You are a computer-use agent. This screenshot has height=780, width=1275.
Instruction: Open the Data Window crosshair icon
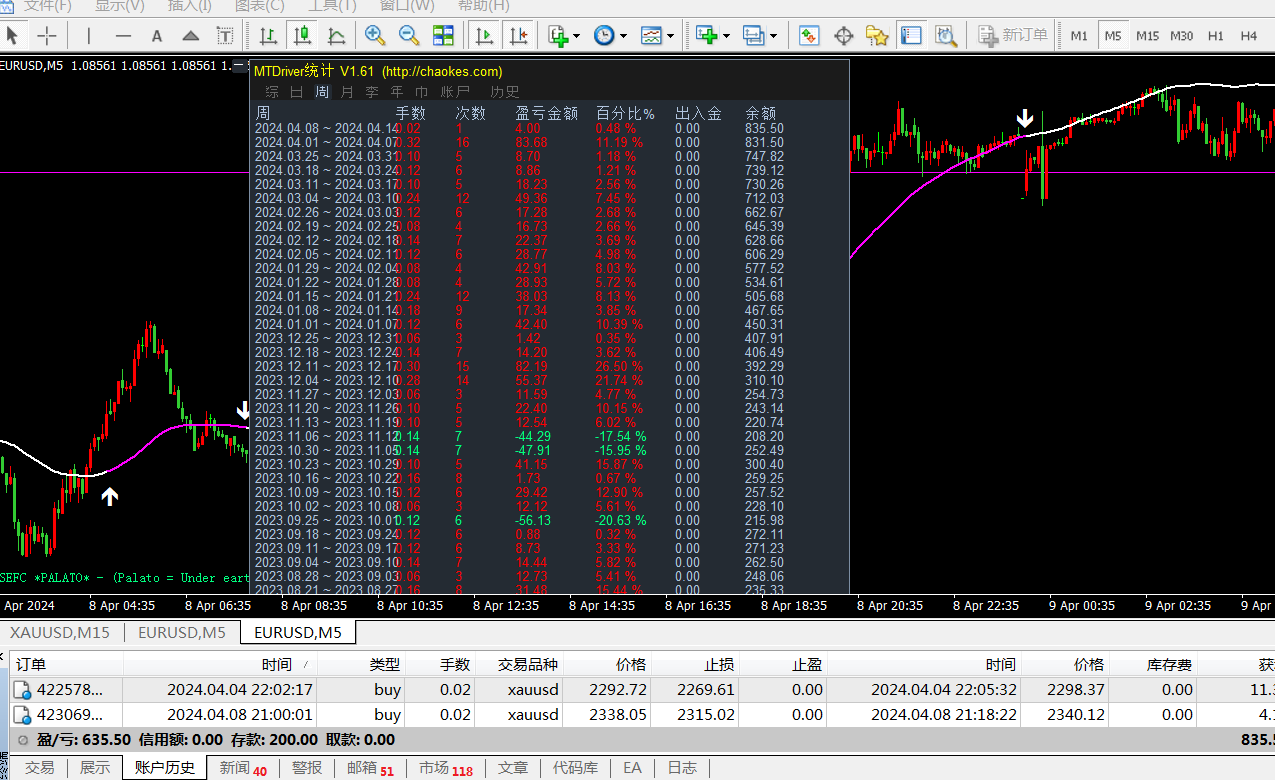click(843, 36)
